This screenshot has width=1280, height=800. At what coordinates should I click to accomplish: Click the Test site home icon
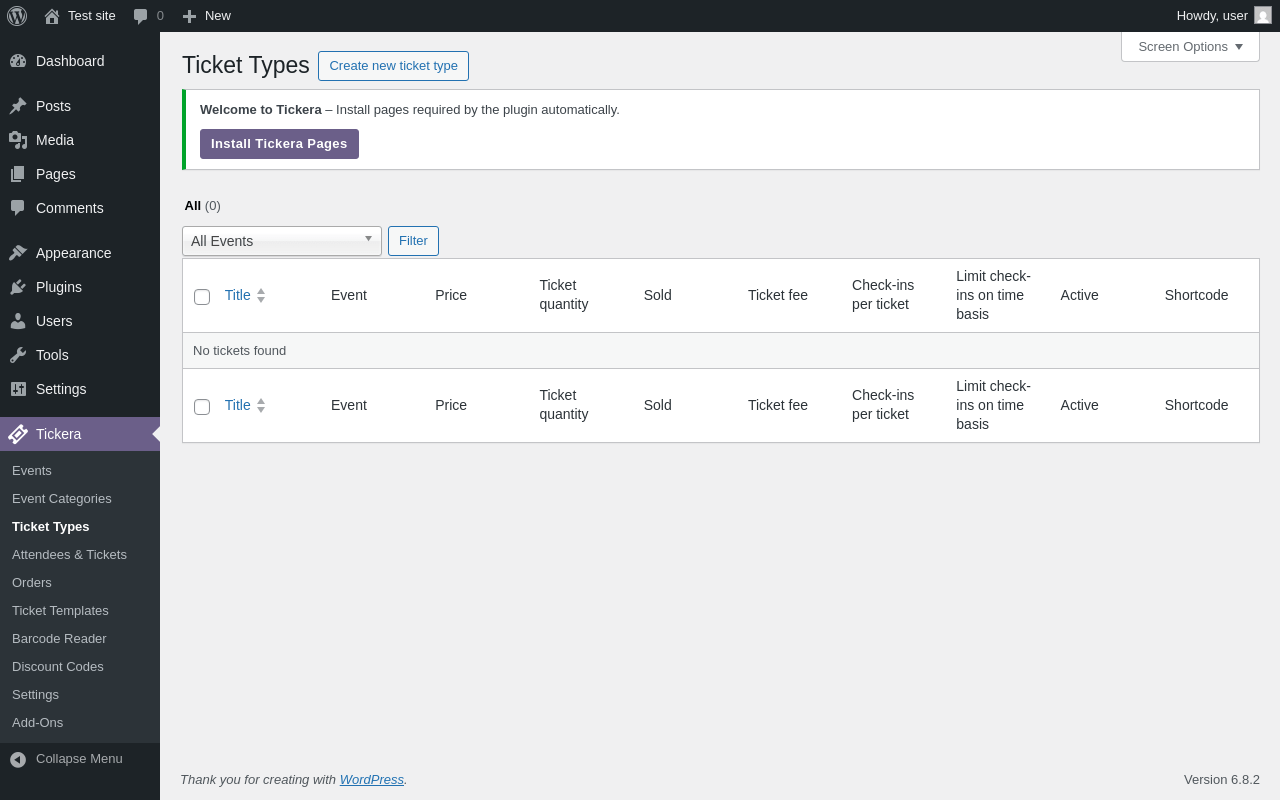point(52,16)
